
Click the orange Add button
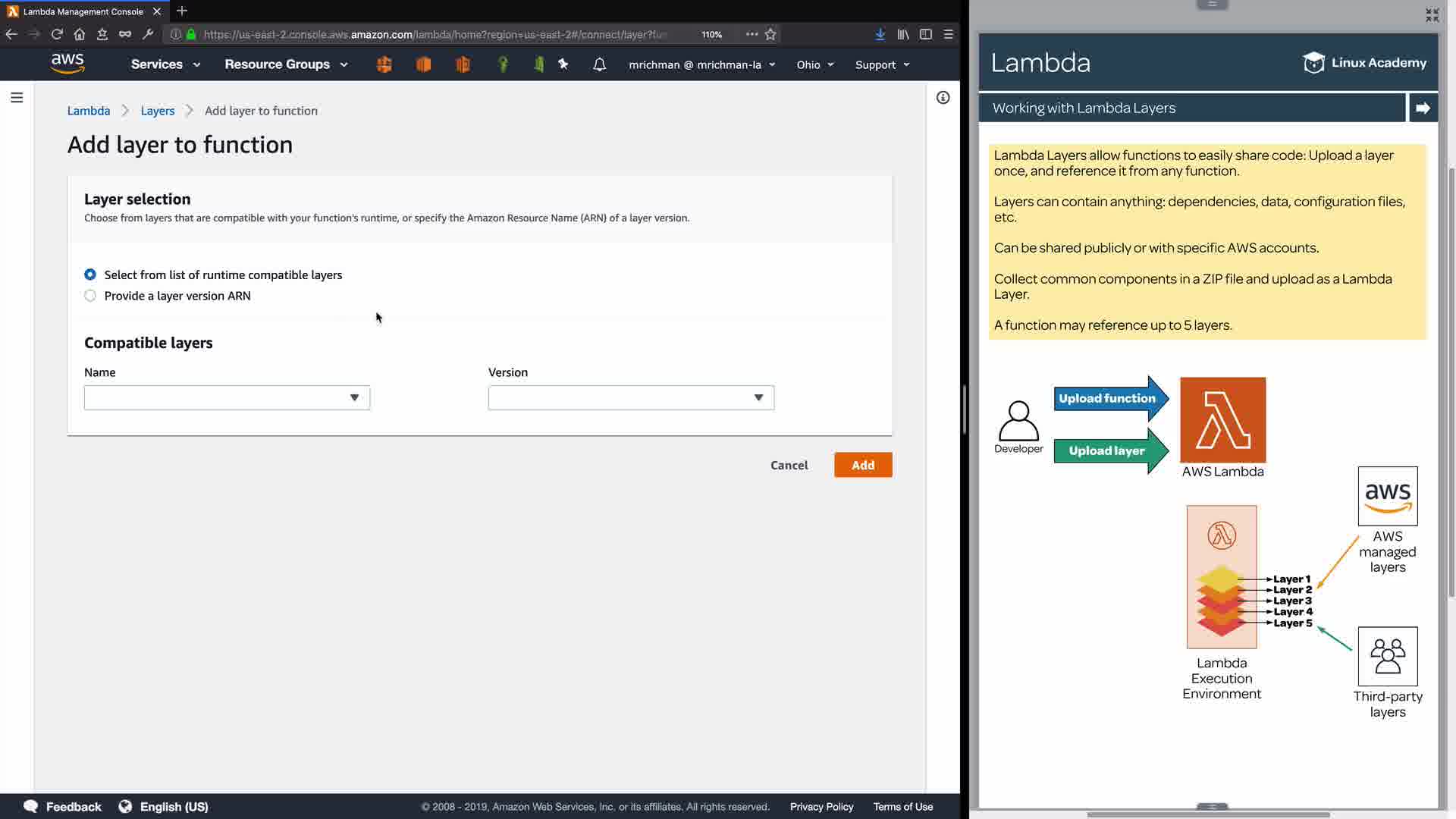click(862, 465)
